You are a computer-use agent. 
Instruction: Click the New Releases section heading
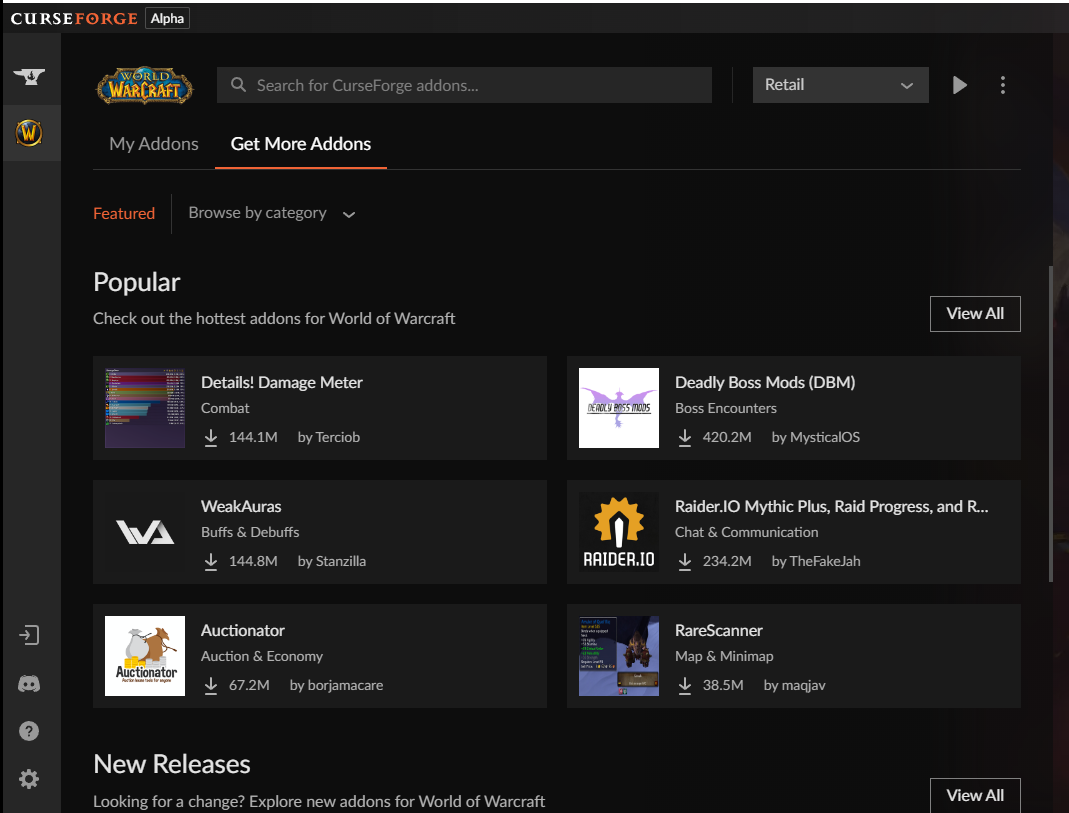172,764
